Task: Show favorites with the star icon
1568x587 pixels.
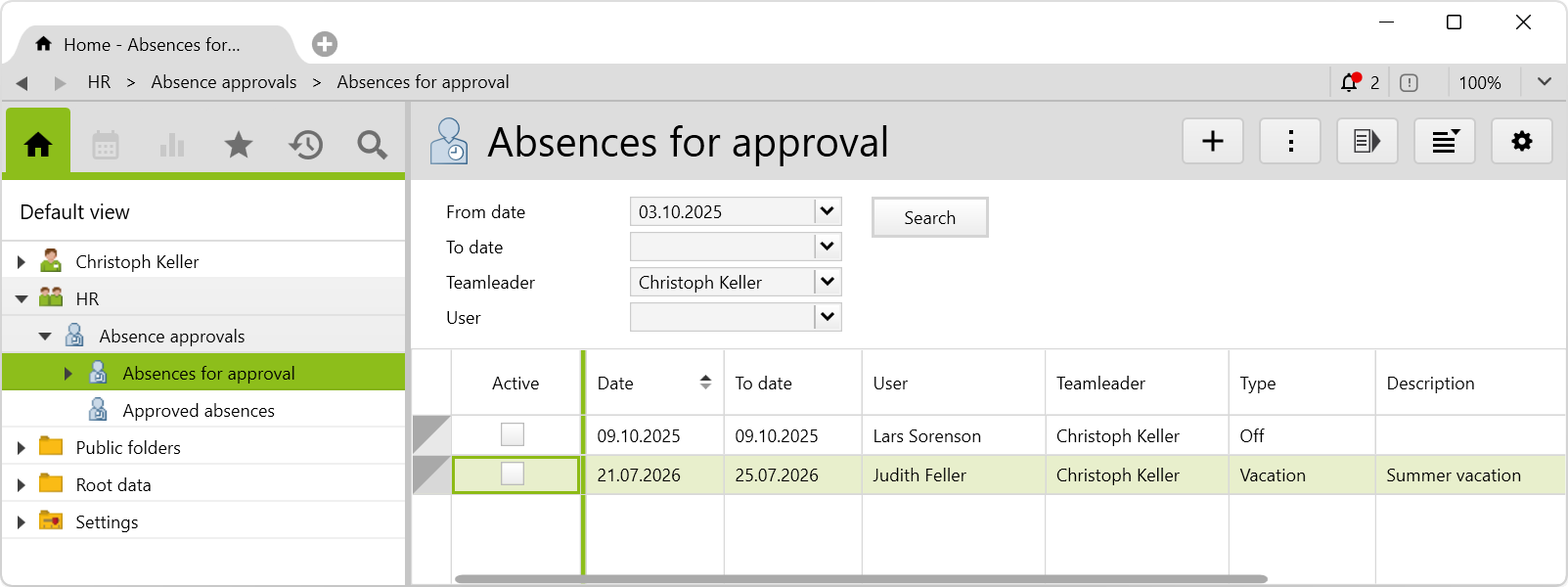Action: pos(239,146)
